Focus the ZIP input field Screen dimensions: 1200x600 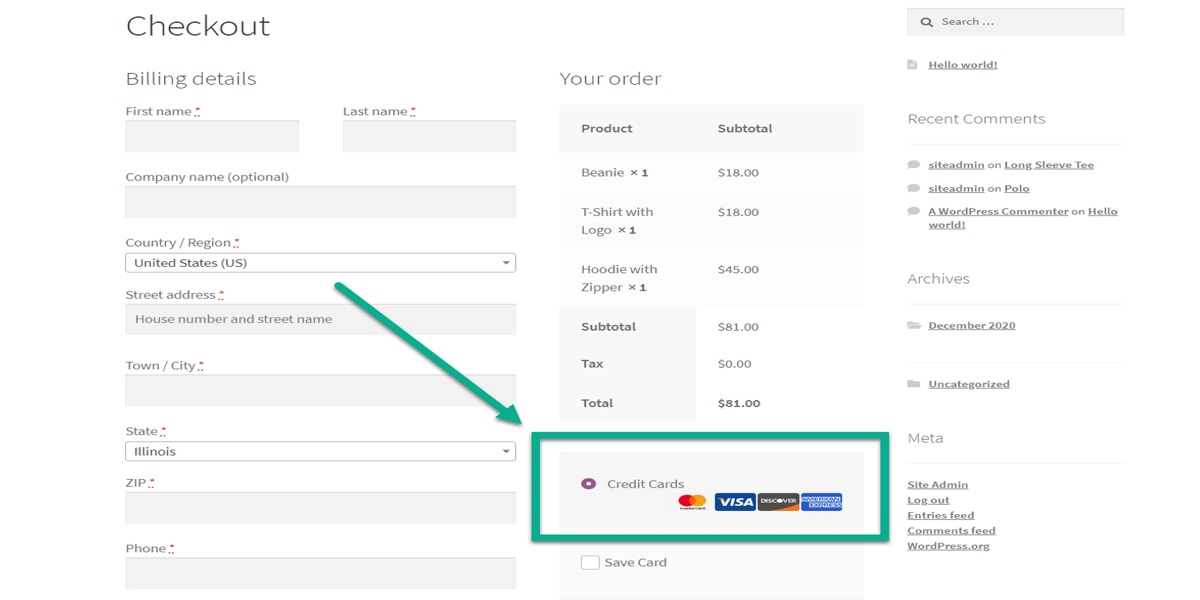coord(320,508)
